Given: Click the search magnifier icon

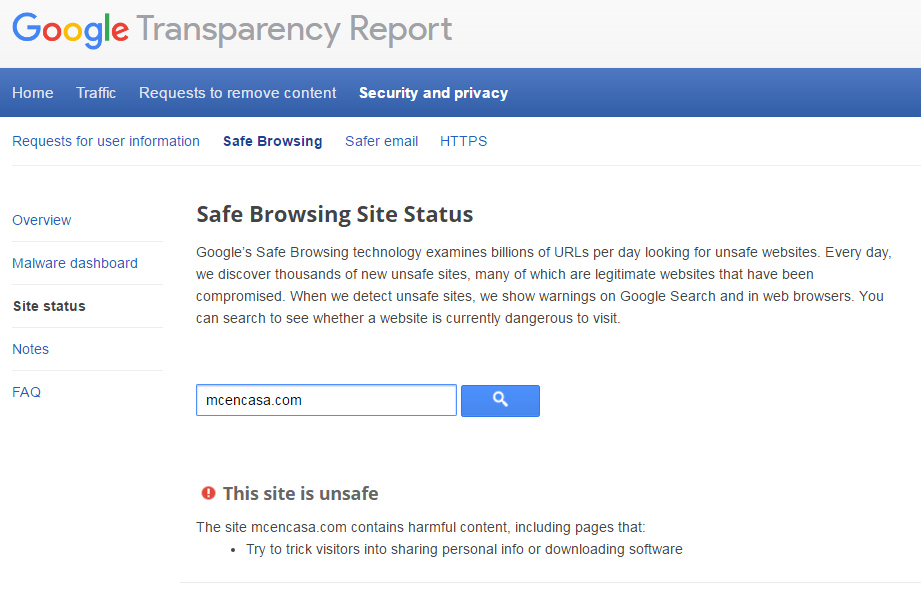Looking at the screenshot, I should coord(499,400).
